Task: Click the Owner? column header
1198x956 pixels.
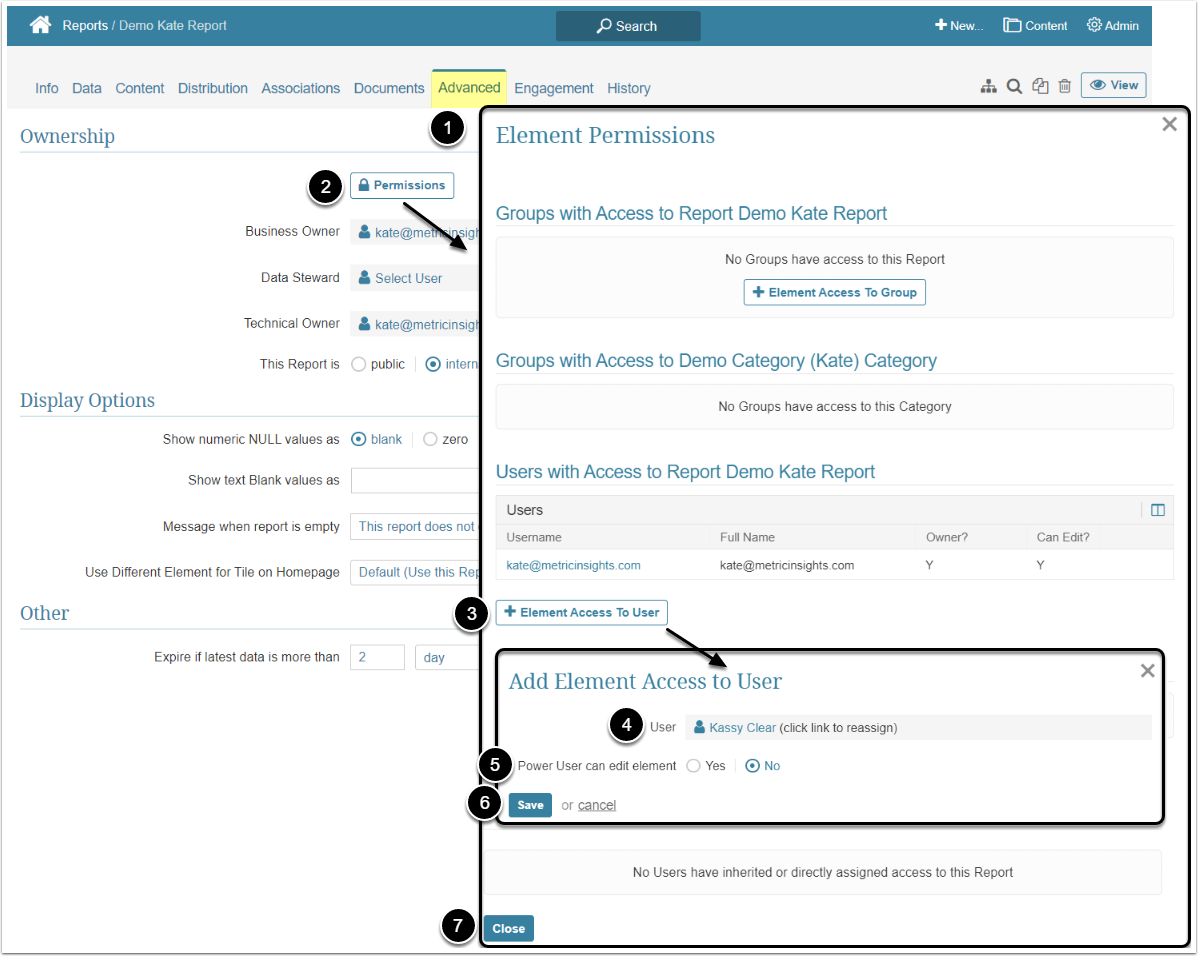Action: (x=947, y=537)
